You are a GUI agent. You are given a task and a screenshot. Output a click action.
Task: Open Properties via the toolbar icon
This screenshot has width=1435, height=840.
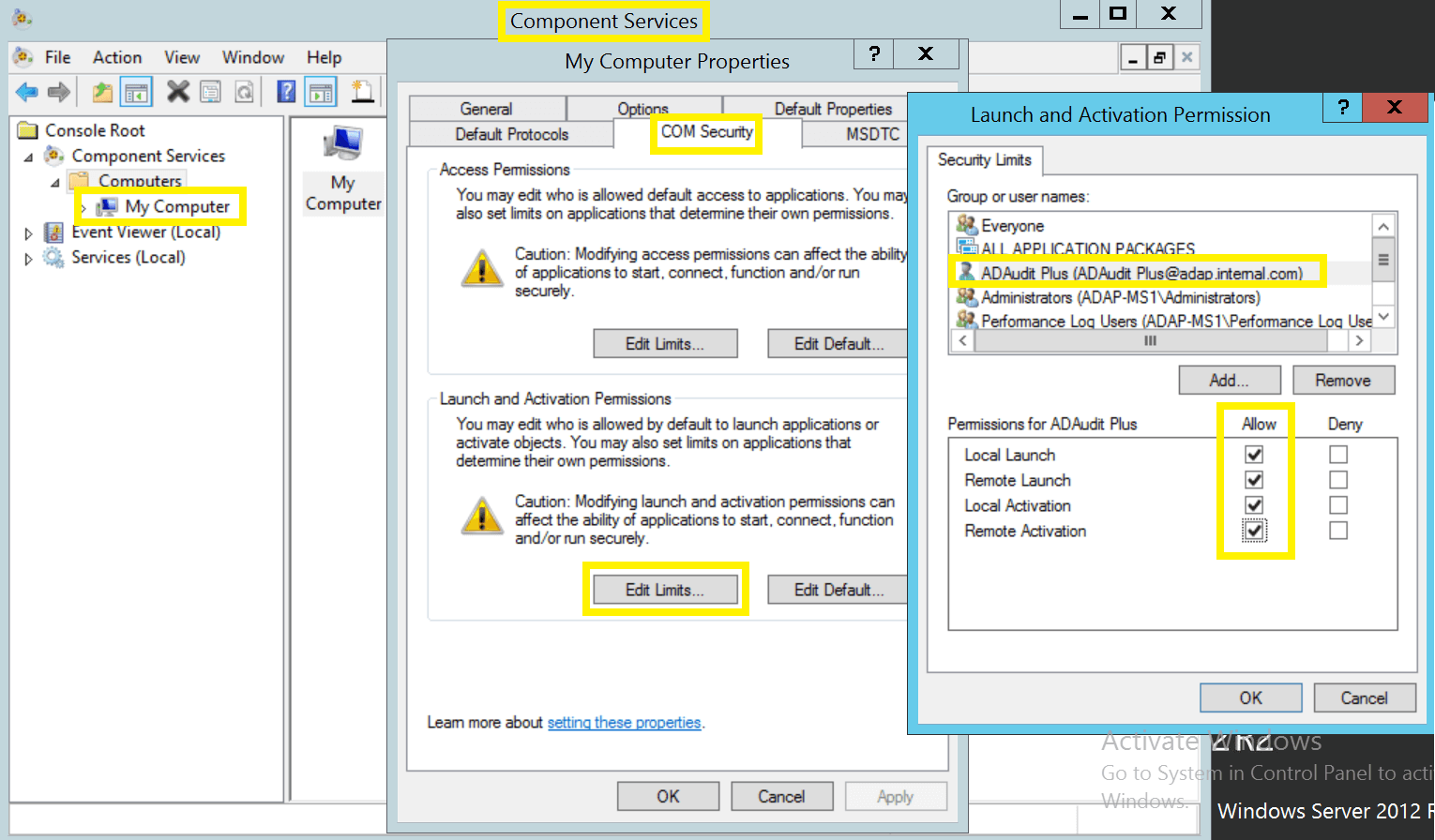pos(210,91)
